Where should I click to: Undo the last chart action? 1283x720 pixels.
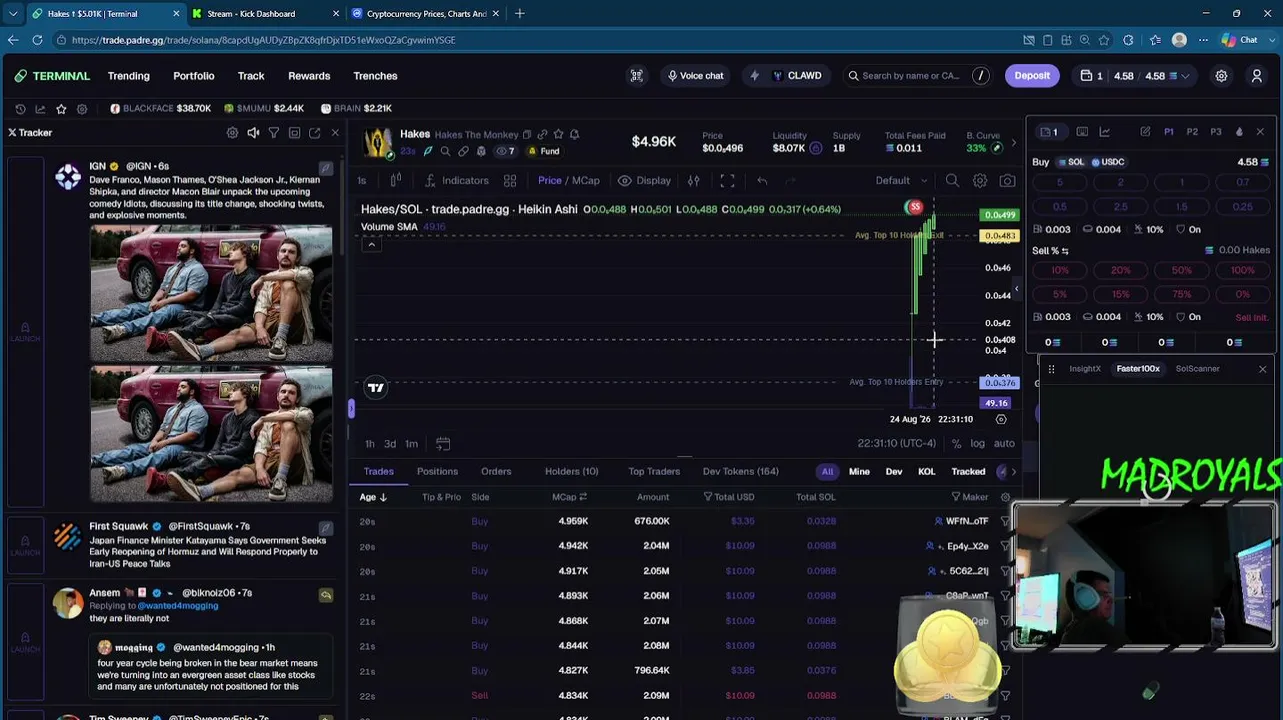[x=762, y=181]
